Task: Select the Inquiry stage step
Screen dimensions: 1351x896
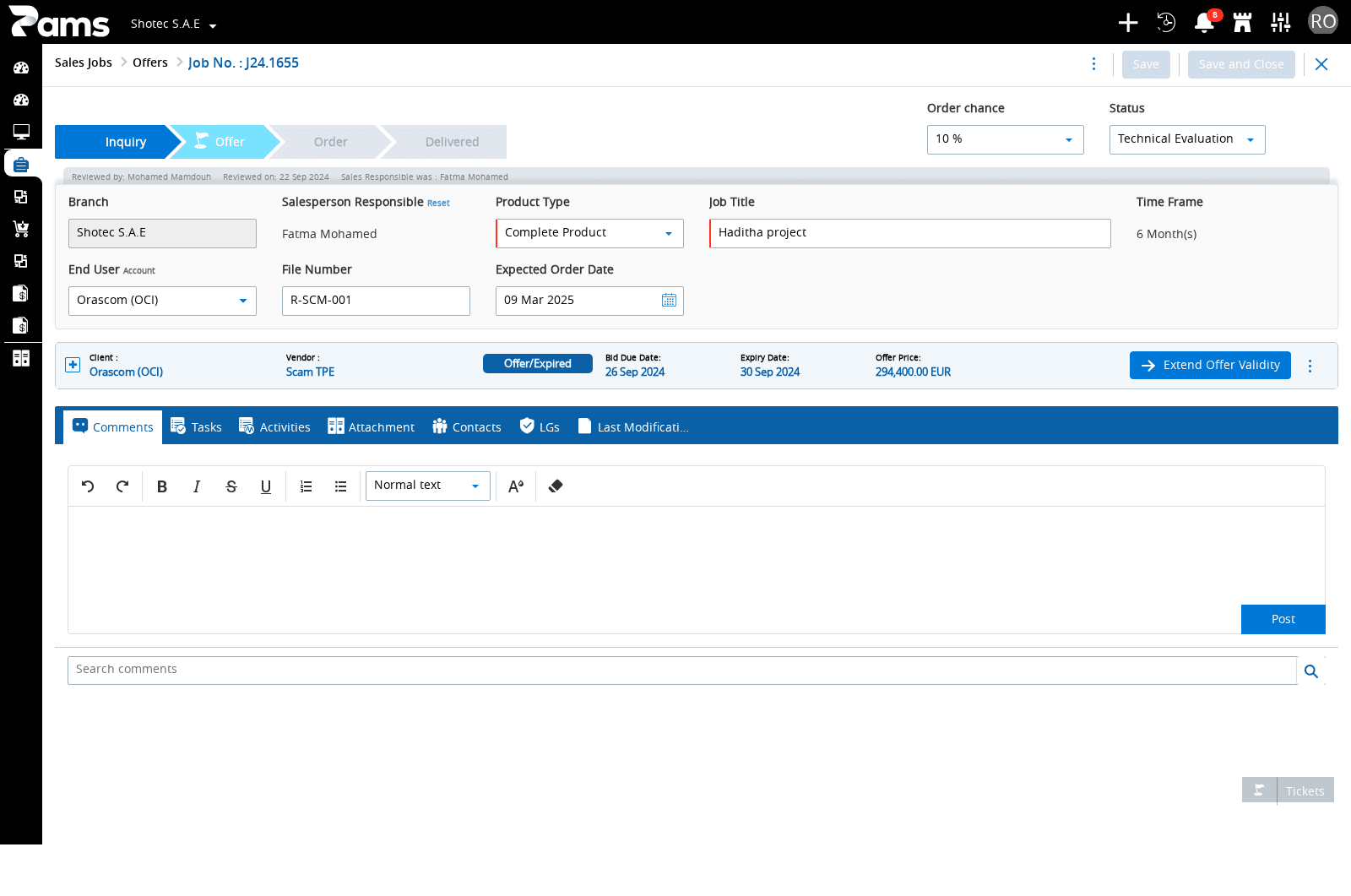Action: pyautogui.click(x=118, y=142)
